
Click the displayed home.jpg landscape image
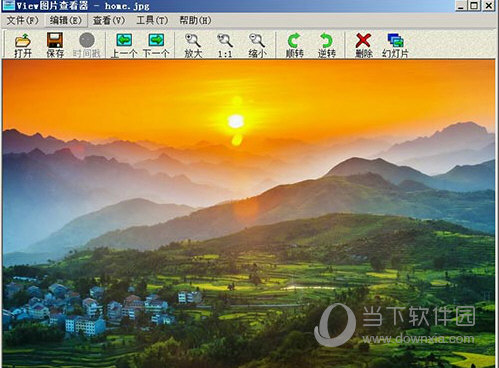pyautogui.click(x=249, y=214)
